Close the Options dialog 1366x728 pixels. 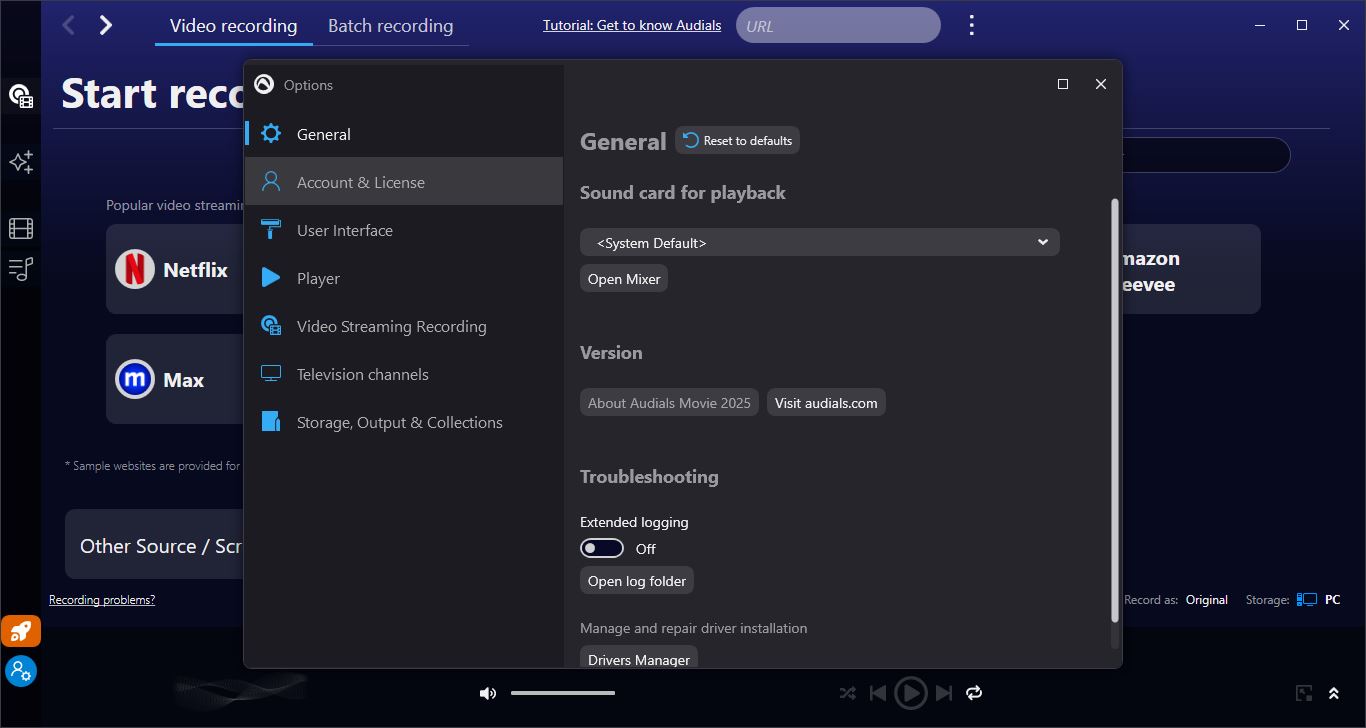1101,84
